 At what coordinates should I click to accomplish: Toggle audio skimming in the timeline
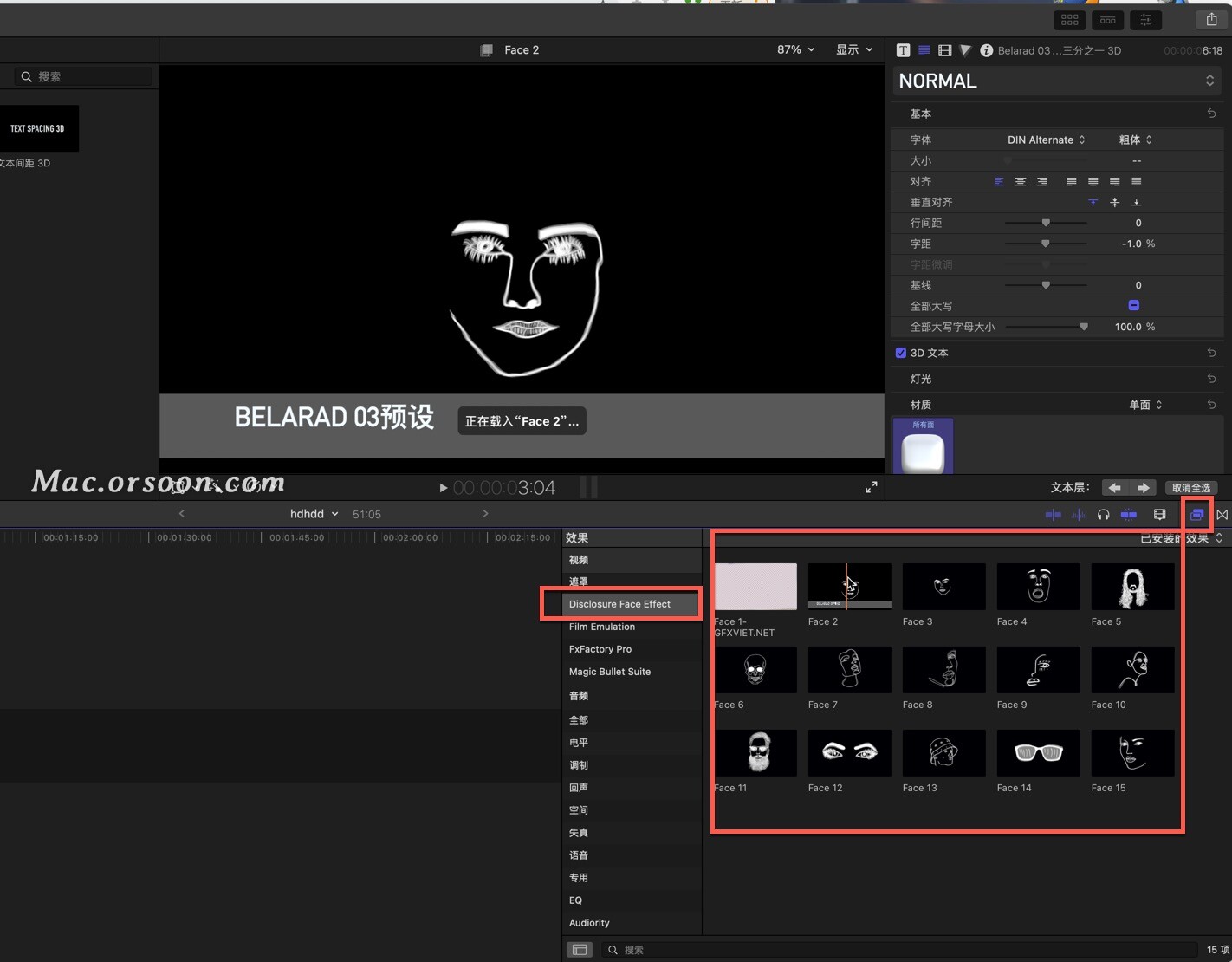tap(1079, 515)
